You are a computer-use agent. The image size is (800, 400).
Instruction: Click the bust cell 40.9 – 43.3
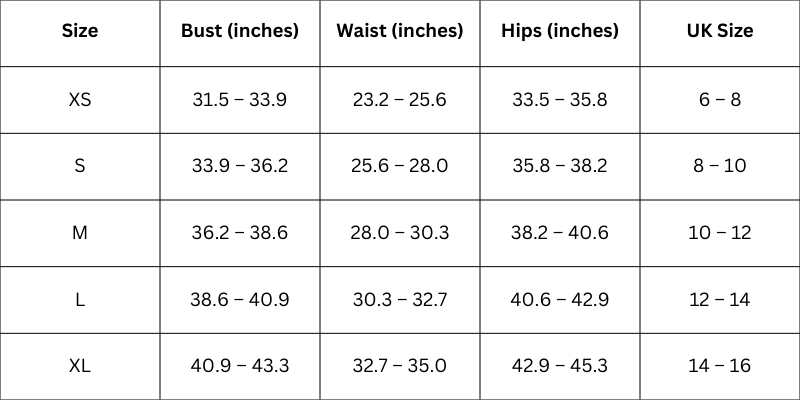240,366
